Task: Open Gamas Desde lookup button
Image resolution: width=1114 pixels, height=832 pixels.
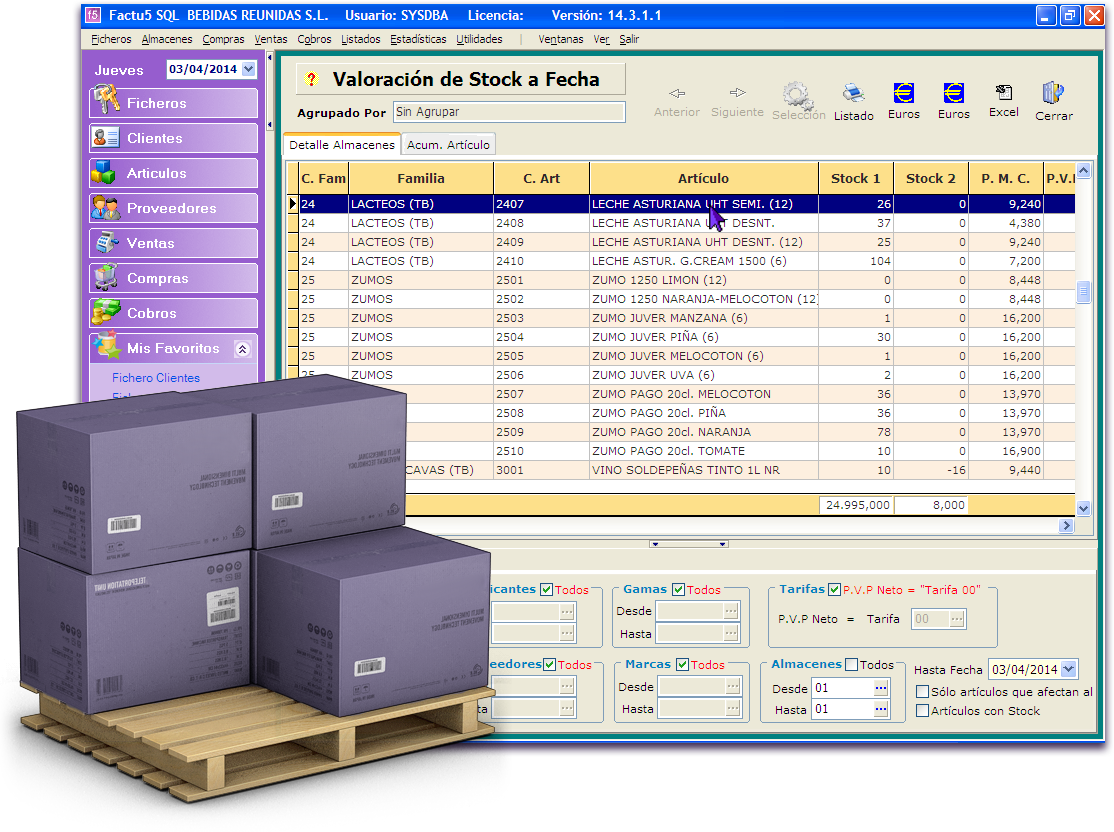Action: [x=730, y=611]
